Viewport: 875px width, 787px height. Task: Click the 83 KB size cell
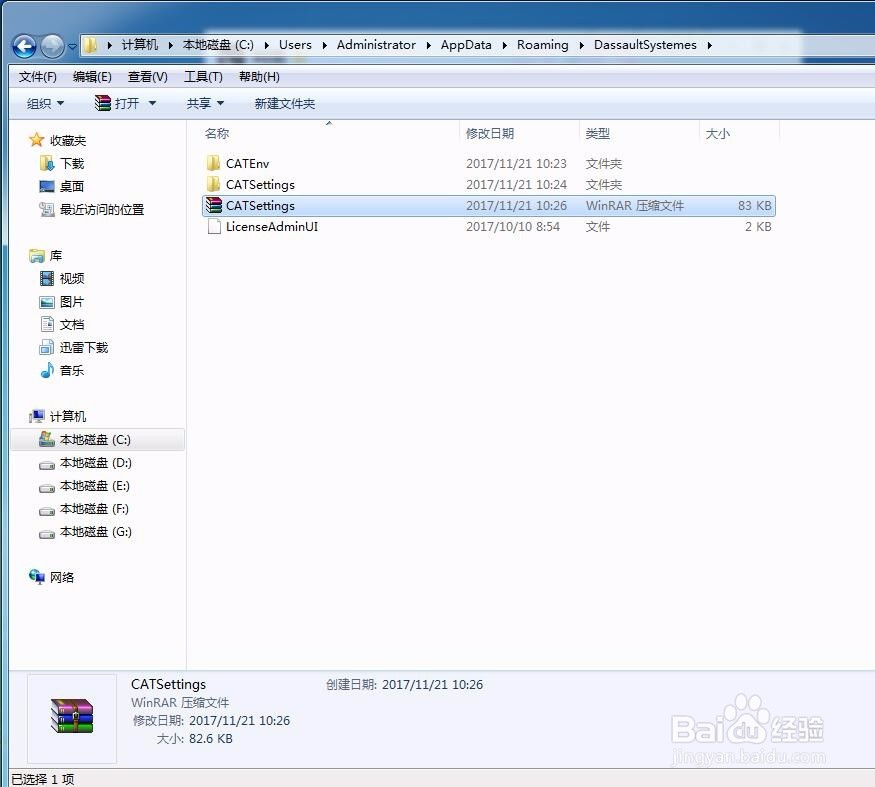click(x=754, y=205)
